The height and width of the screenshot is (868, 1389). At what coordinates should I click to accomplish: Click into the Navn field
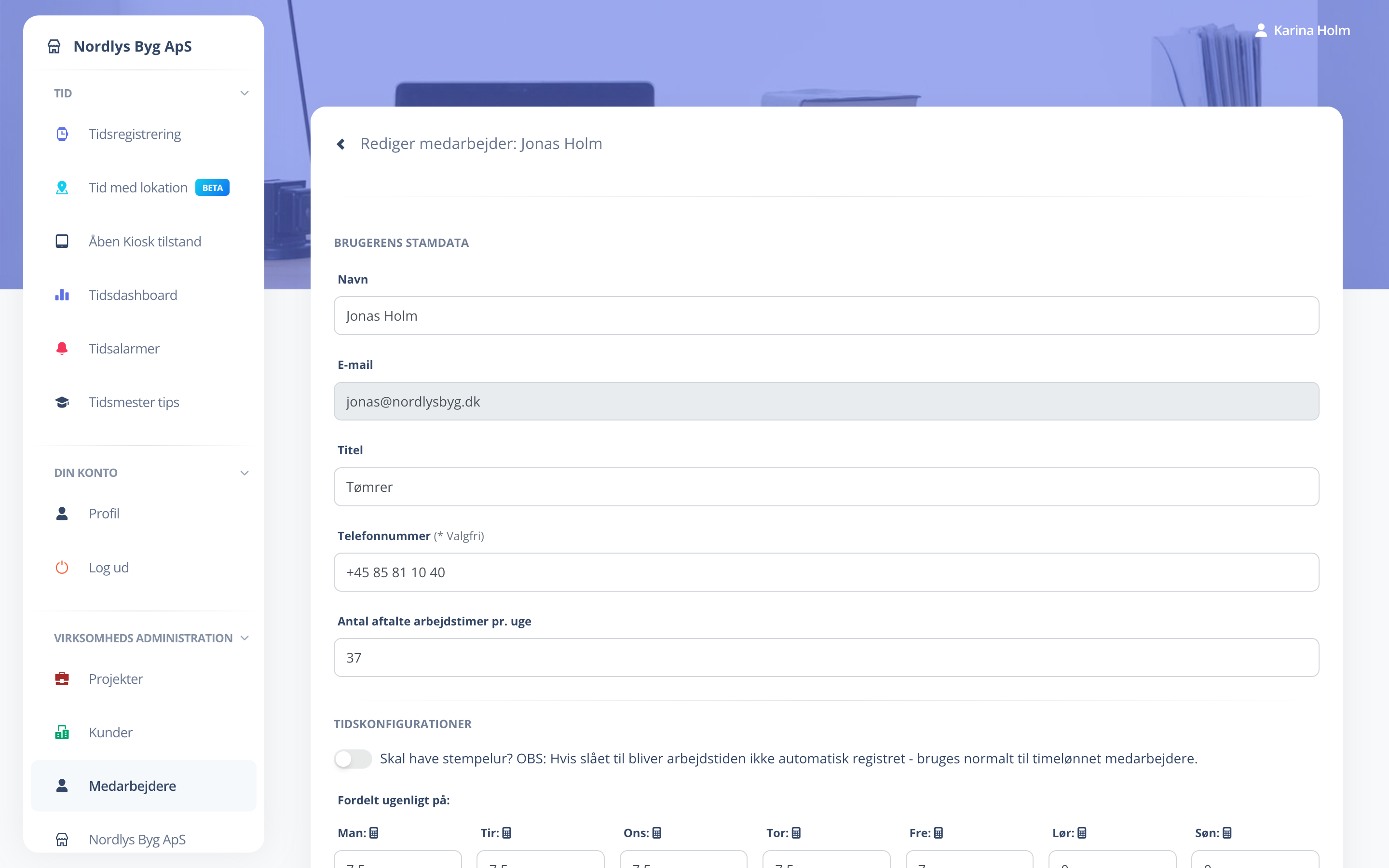pyautogui.click(x=826, y=316)
